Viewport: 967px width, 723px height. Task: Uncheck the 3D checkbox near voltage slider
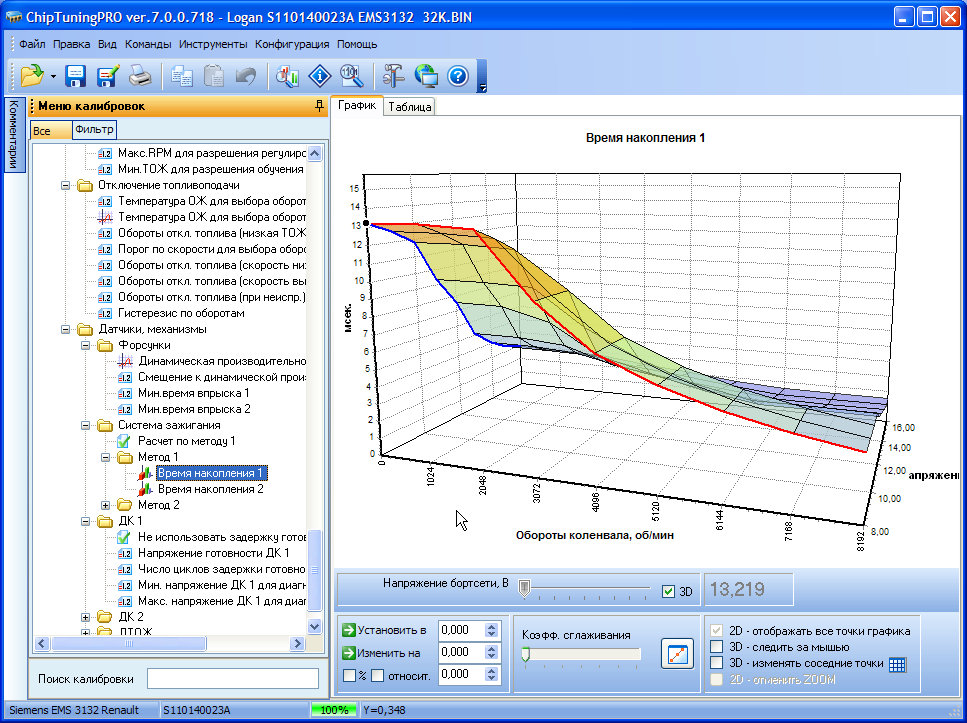(669, 591)
